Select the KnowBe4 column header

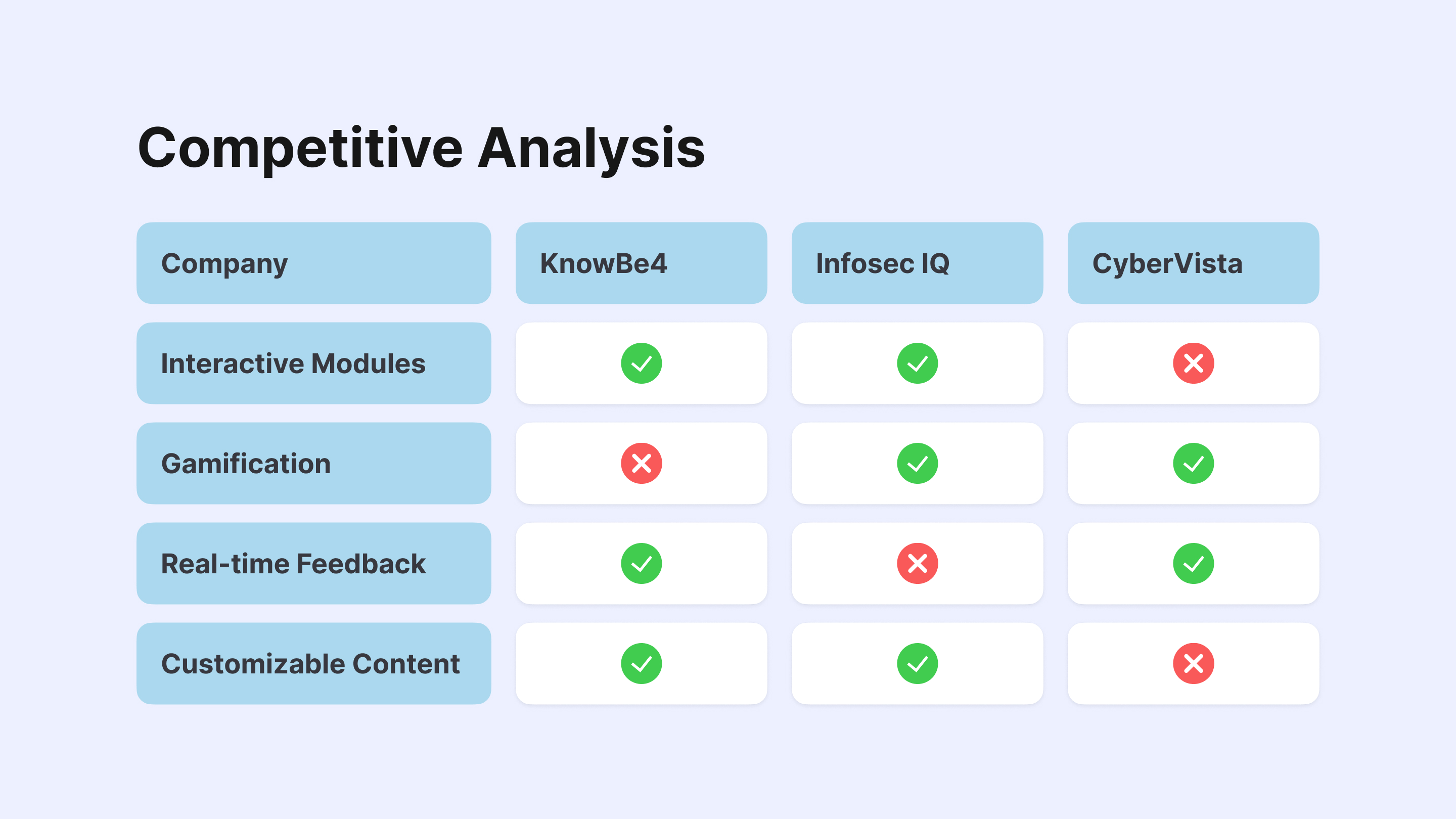pos(641,263)
